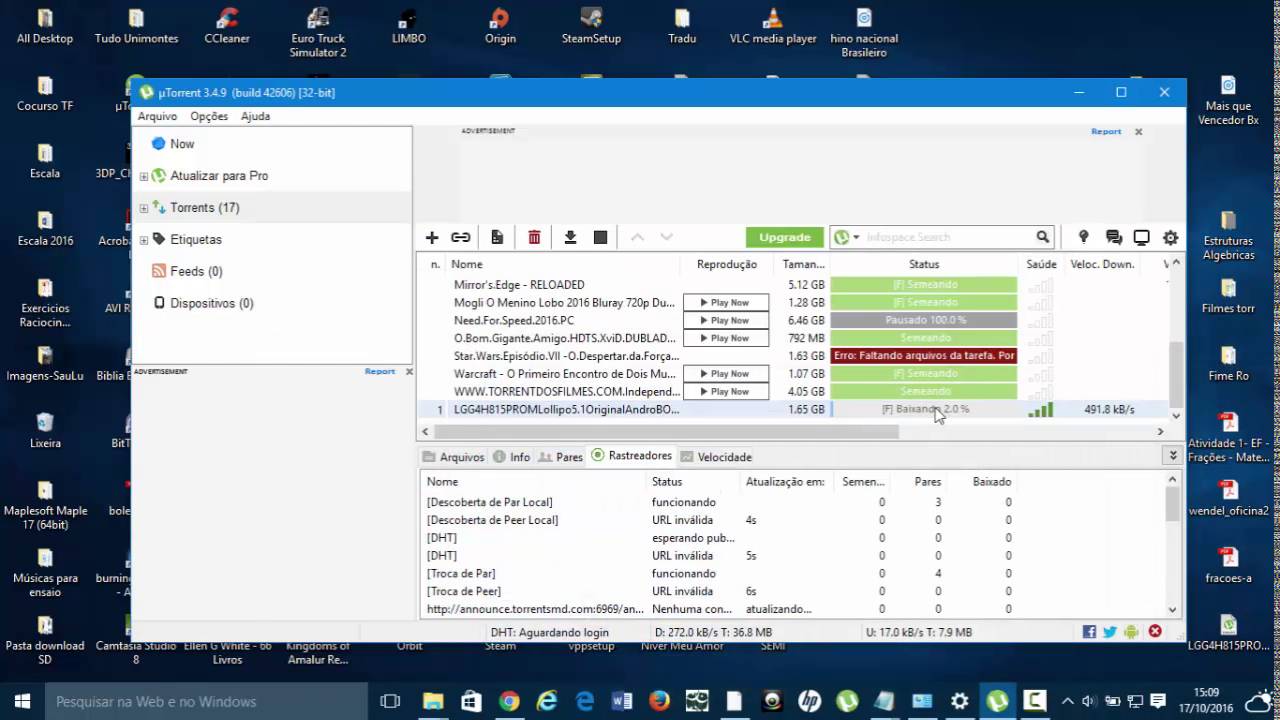Open the Ajuda menu
Viewport: 1280px width, 720px height.
[255, 116]
